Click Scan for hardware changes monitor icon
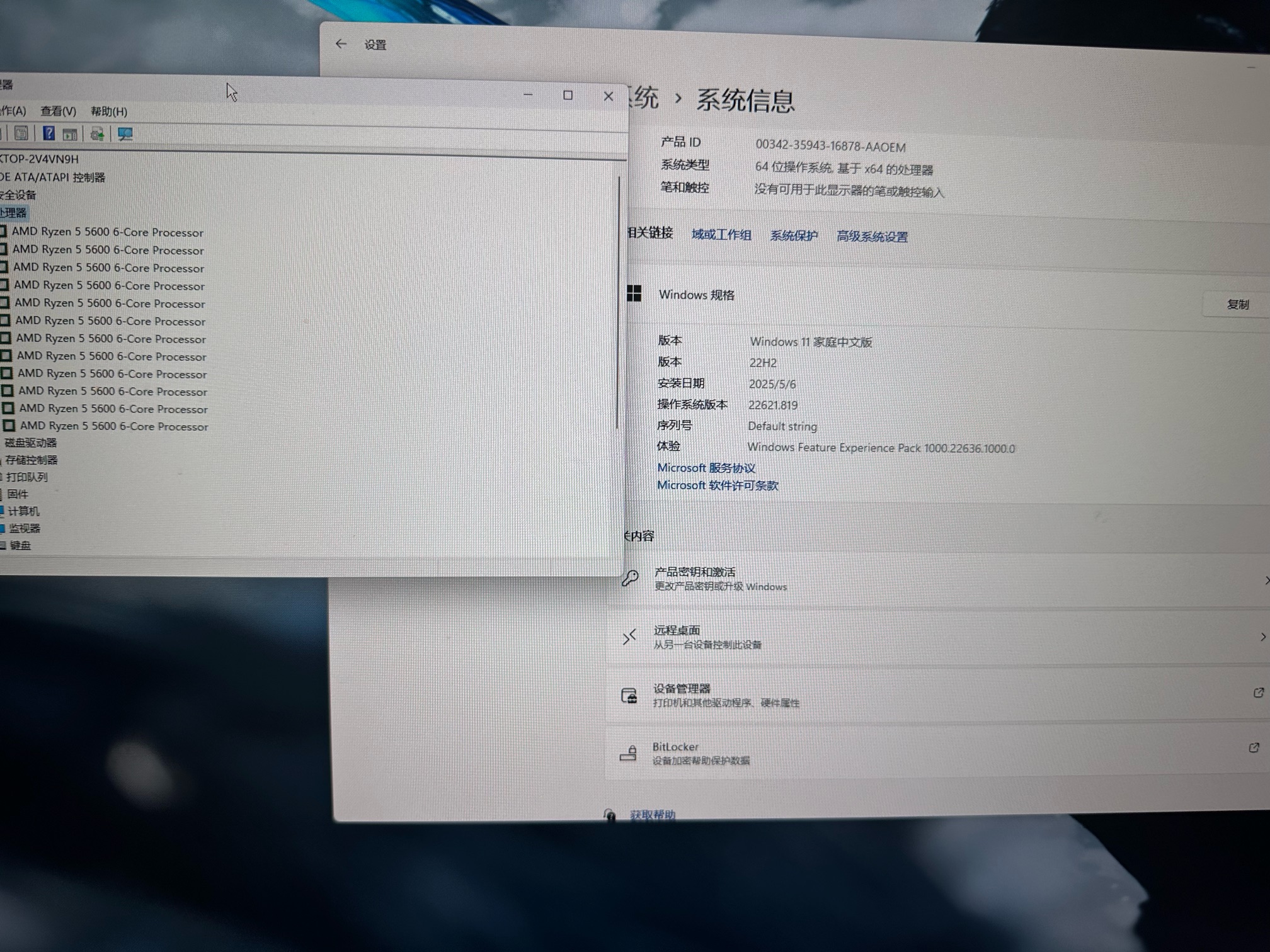This screenshot has height=952, width=1270. pos(125,134)
